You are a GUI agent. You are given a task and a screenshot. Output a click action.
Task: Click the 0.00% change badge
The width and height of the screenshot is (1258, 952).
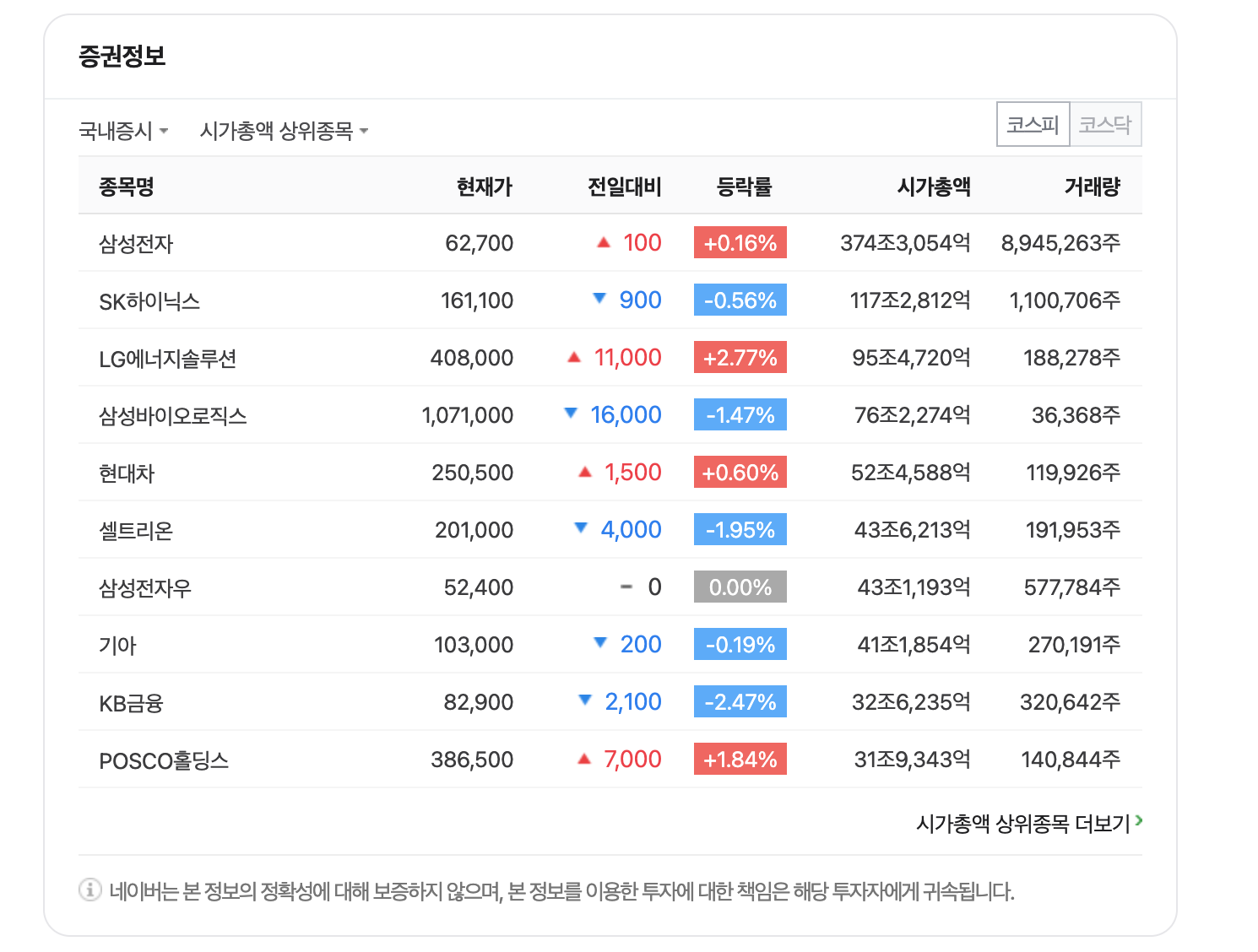(740, 587)
